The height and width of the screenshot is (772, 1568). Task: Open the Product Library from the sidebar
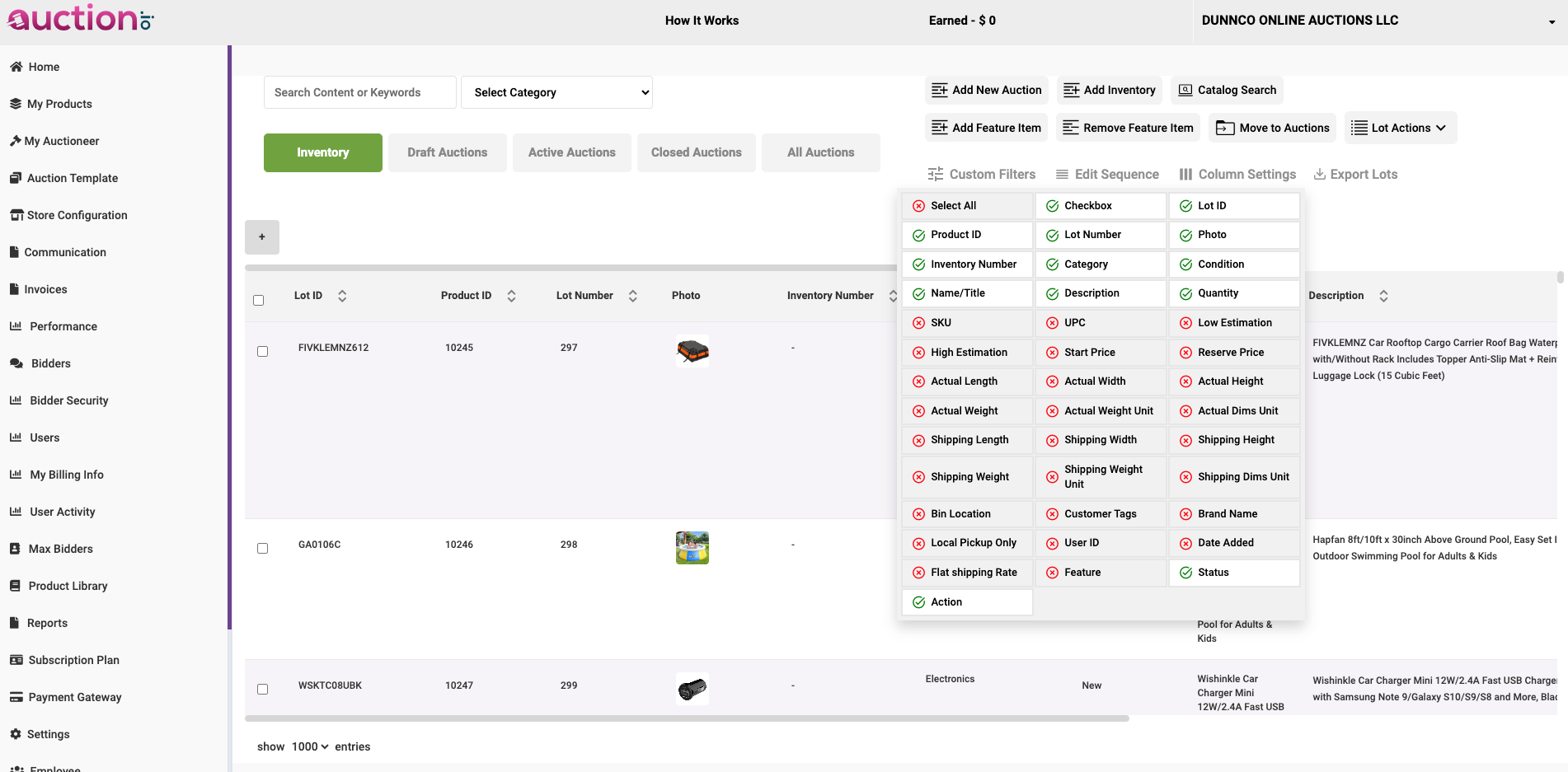[x=67, y=586]
